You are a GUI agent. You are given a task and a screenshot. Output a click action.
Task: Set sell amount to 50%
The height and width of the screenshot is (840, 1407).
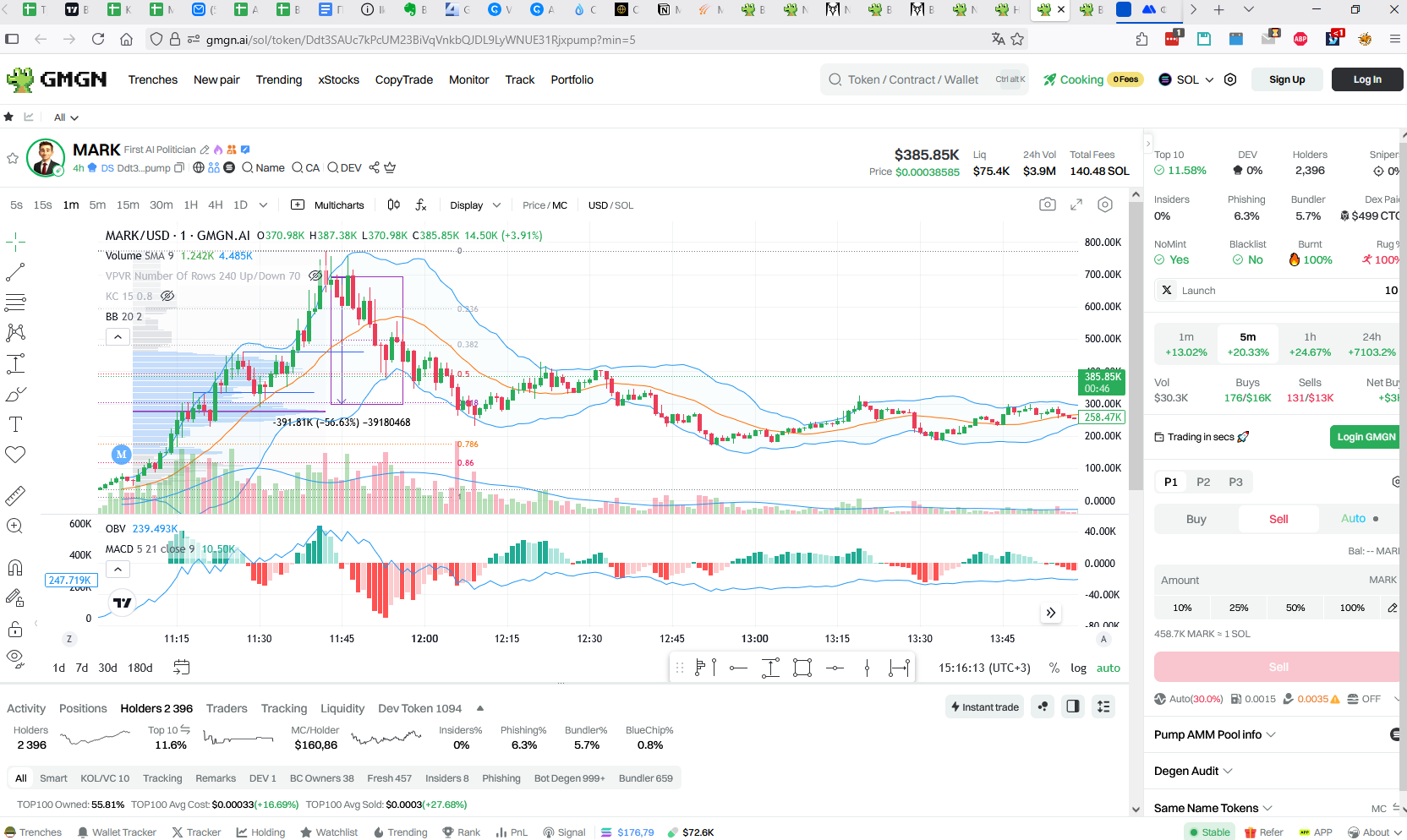coord(1295,608)
